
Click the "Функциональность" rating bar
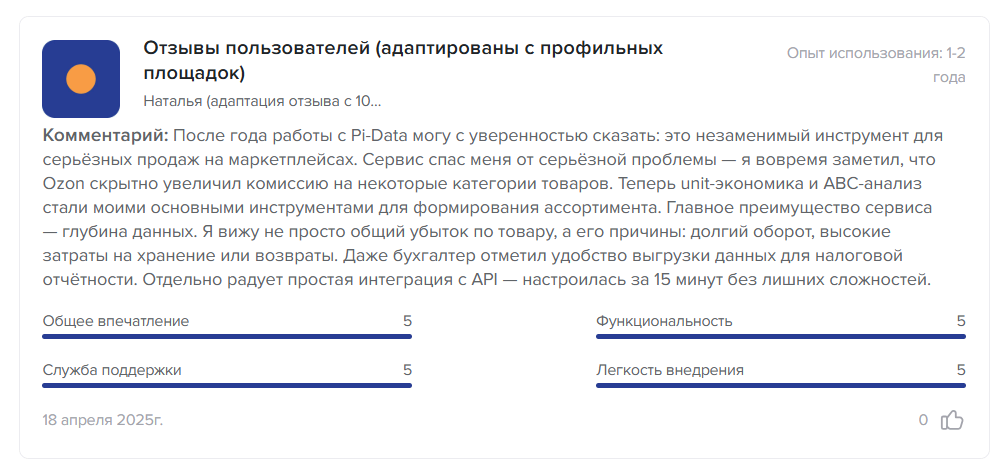click(780, 337)
